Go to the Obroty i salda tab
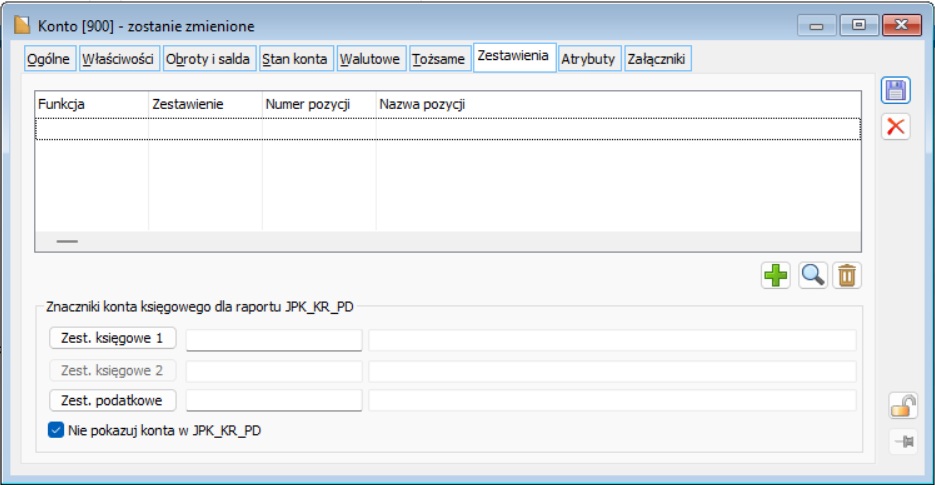 point(208,59)
